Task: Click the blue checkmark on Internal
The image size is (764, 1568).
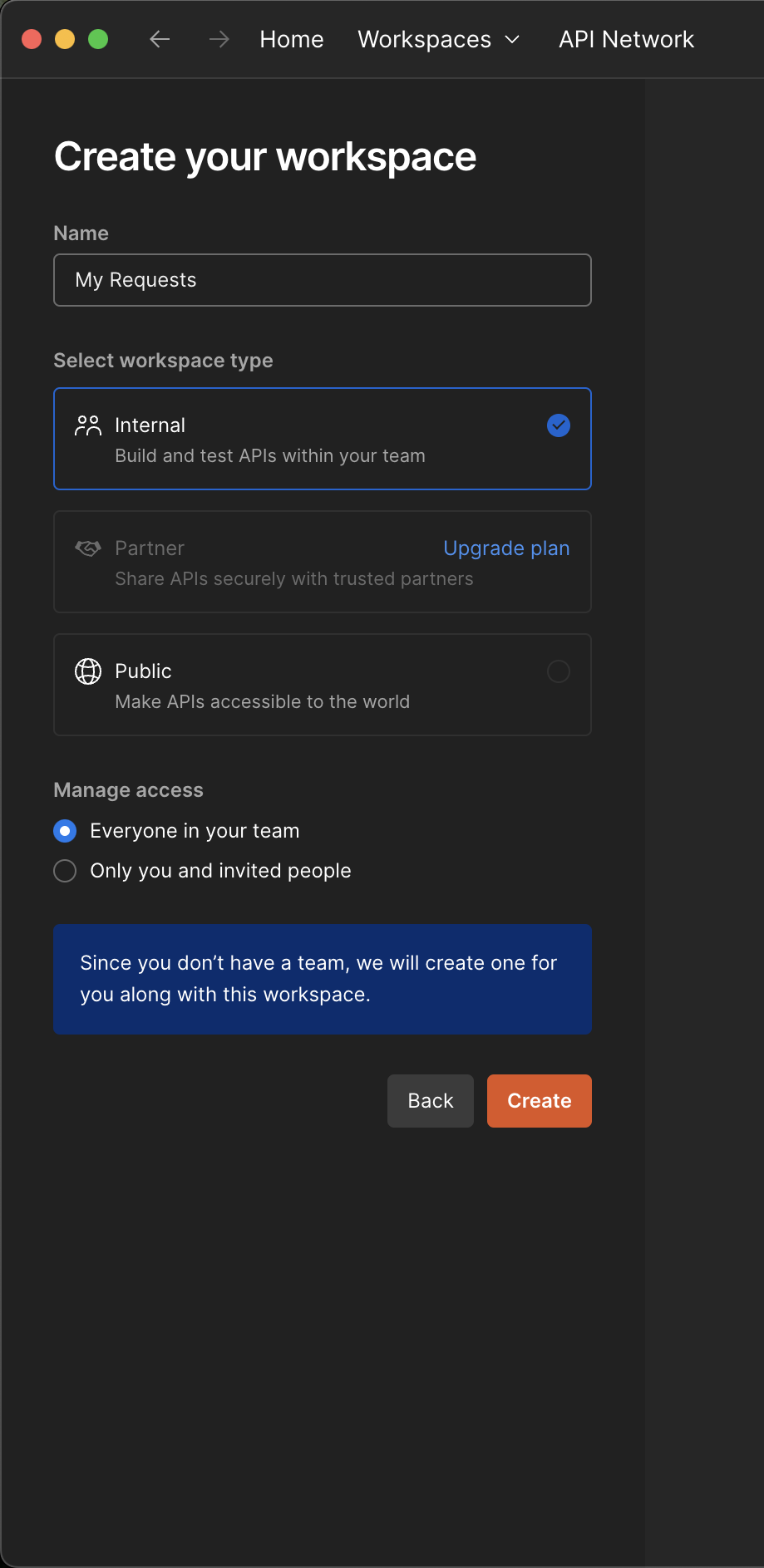Action: (559, 425)
